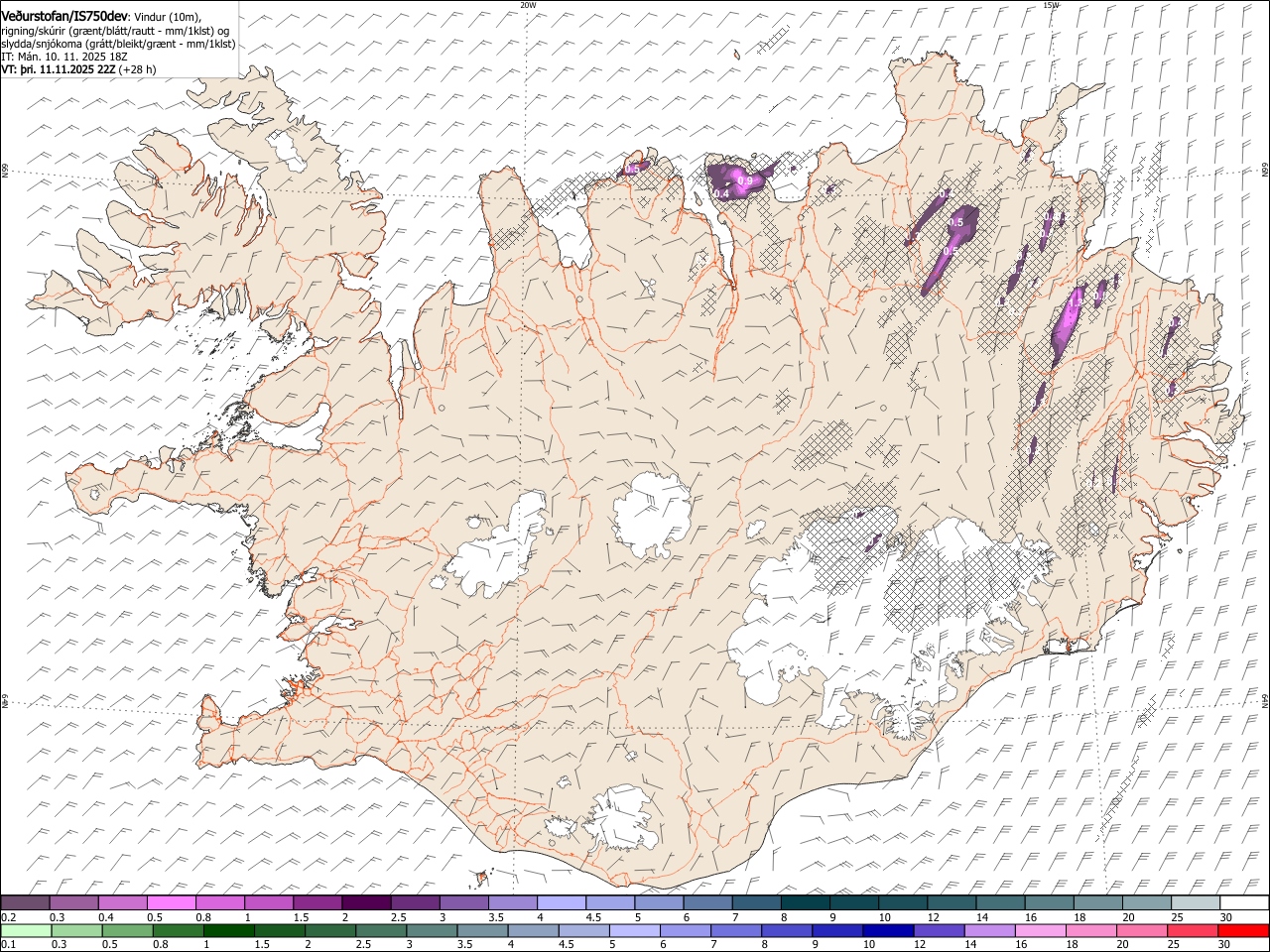Pick the dark teal 8 swatch in top legend row

pyautogui.click(x=805, y=902)
